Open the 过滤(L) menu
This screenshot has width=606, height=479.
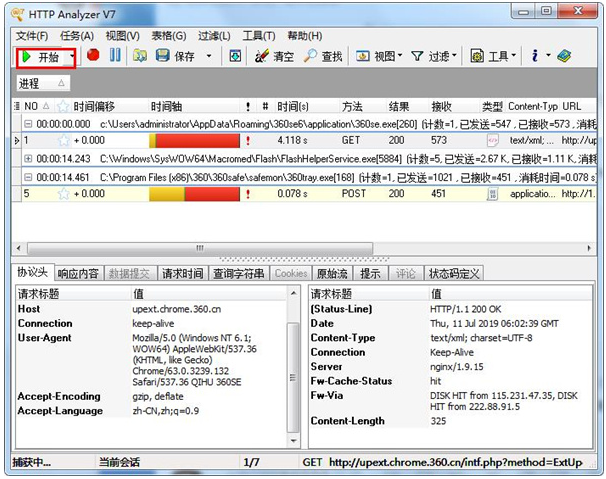tap(214, 36)
